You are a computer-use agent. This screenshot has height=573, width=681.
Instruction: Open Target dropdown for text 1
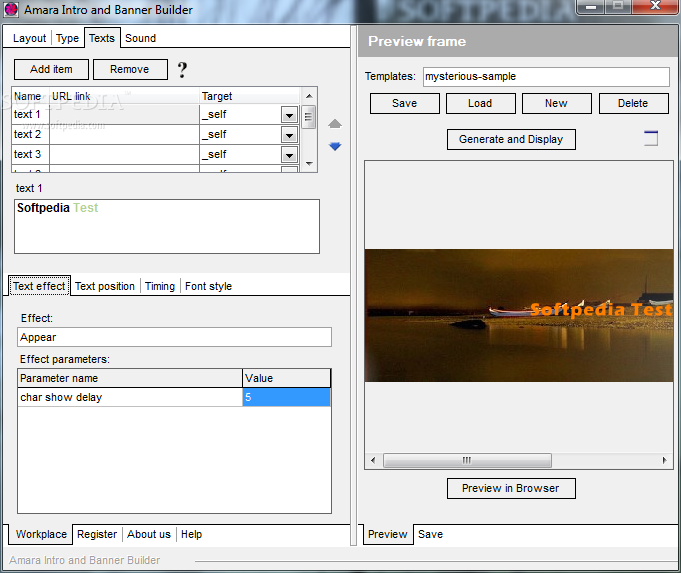(x=289, y=116)
